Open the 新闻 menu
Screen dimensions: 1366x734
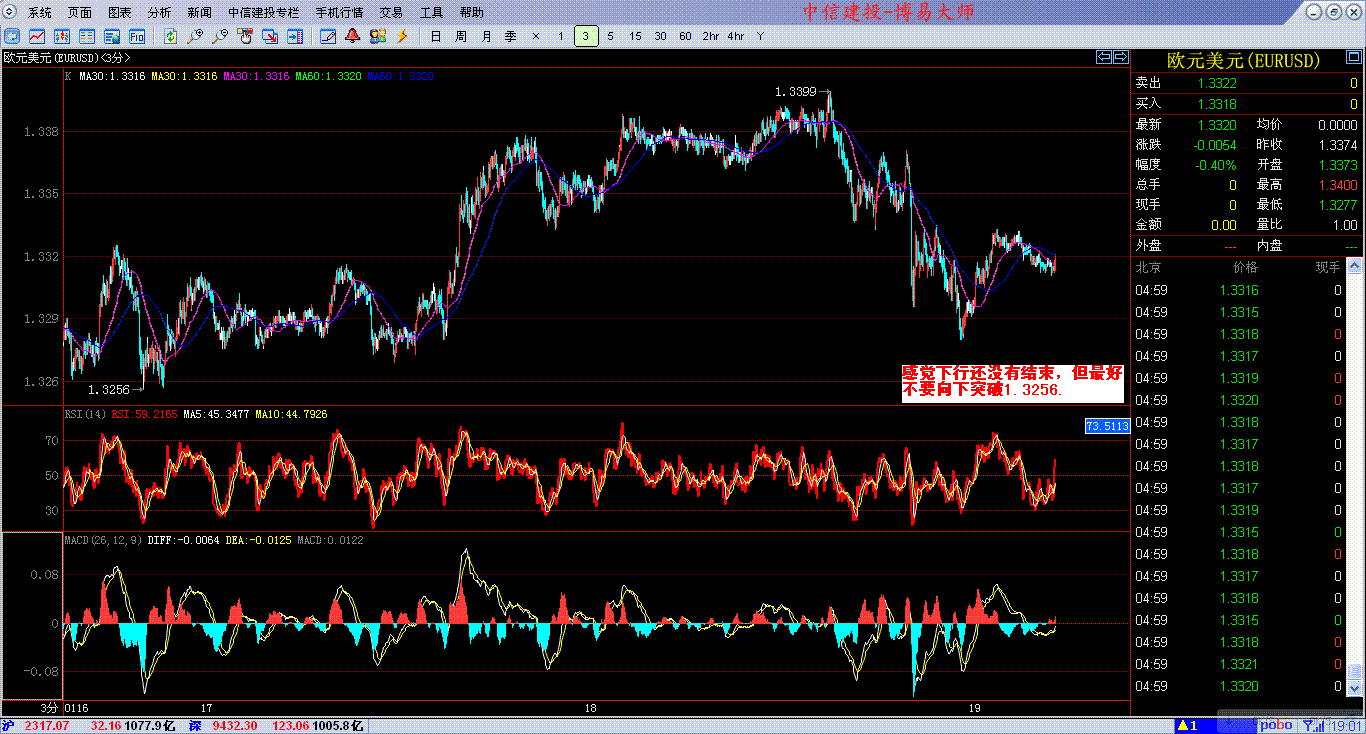point(199,13)
